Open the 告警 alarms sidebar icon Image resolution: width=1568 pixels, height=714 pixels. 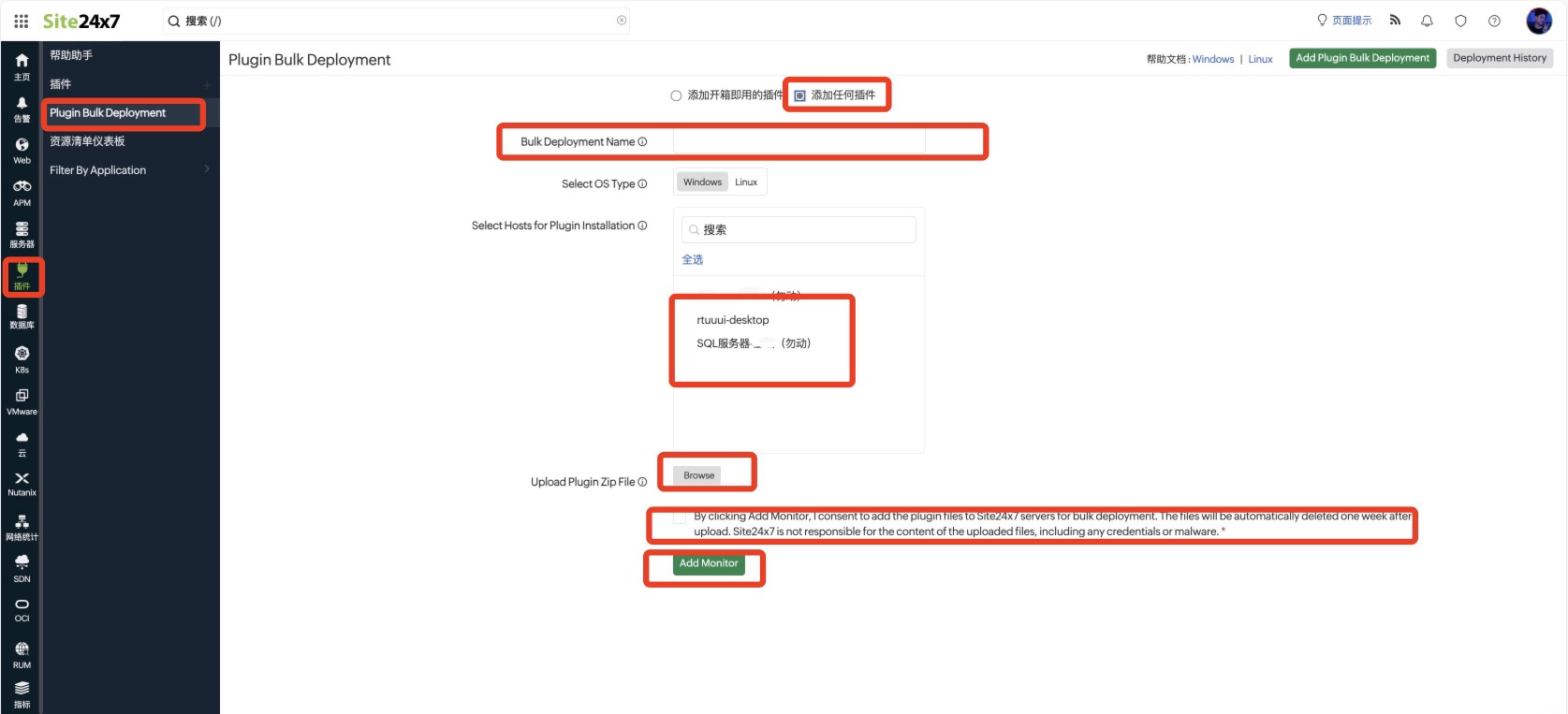(x=22, y=109)
